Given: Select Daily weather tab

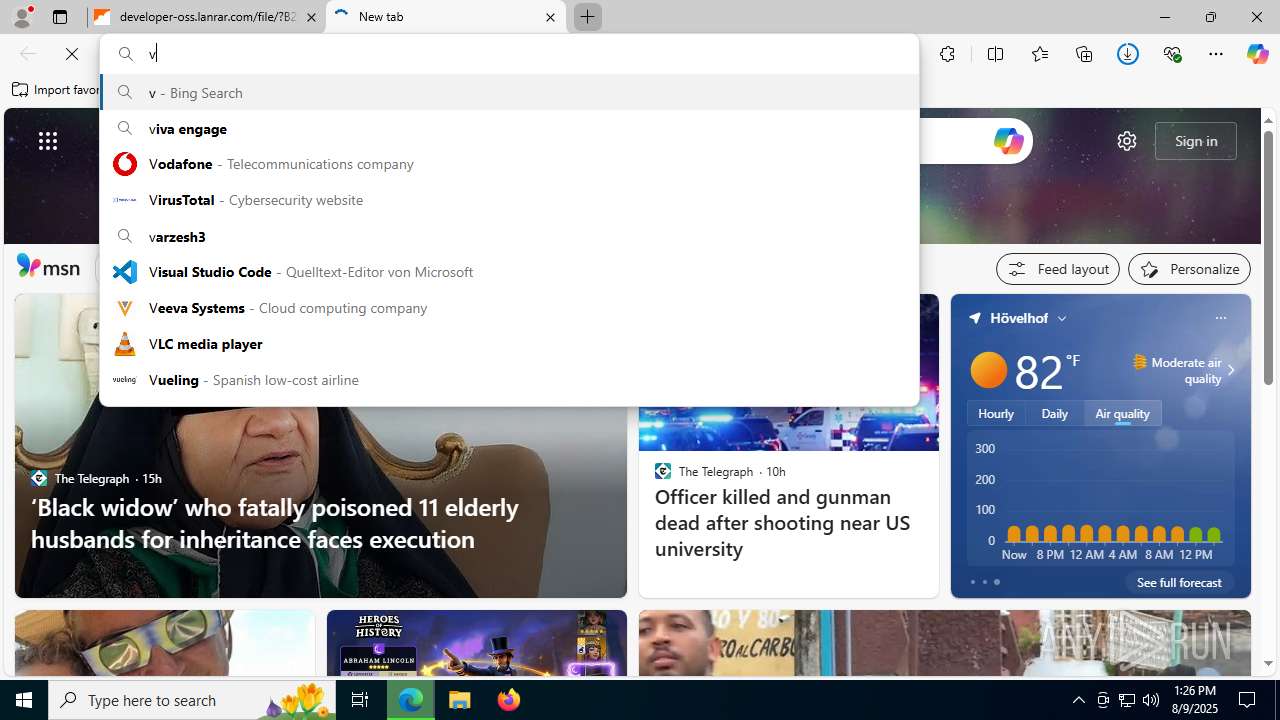Looking at the screenshot, I should click(1054, 413).
